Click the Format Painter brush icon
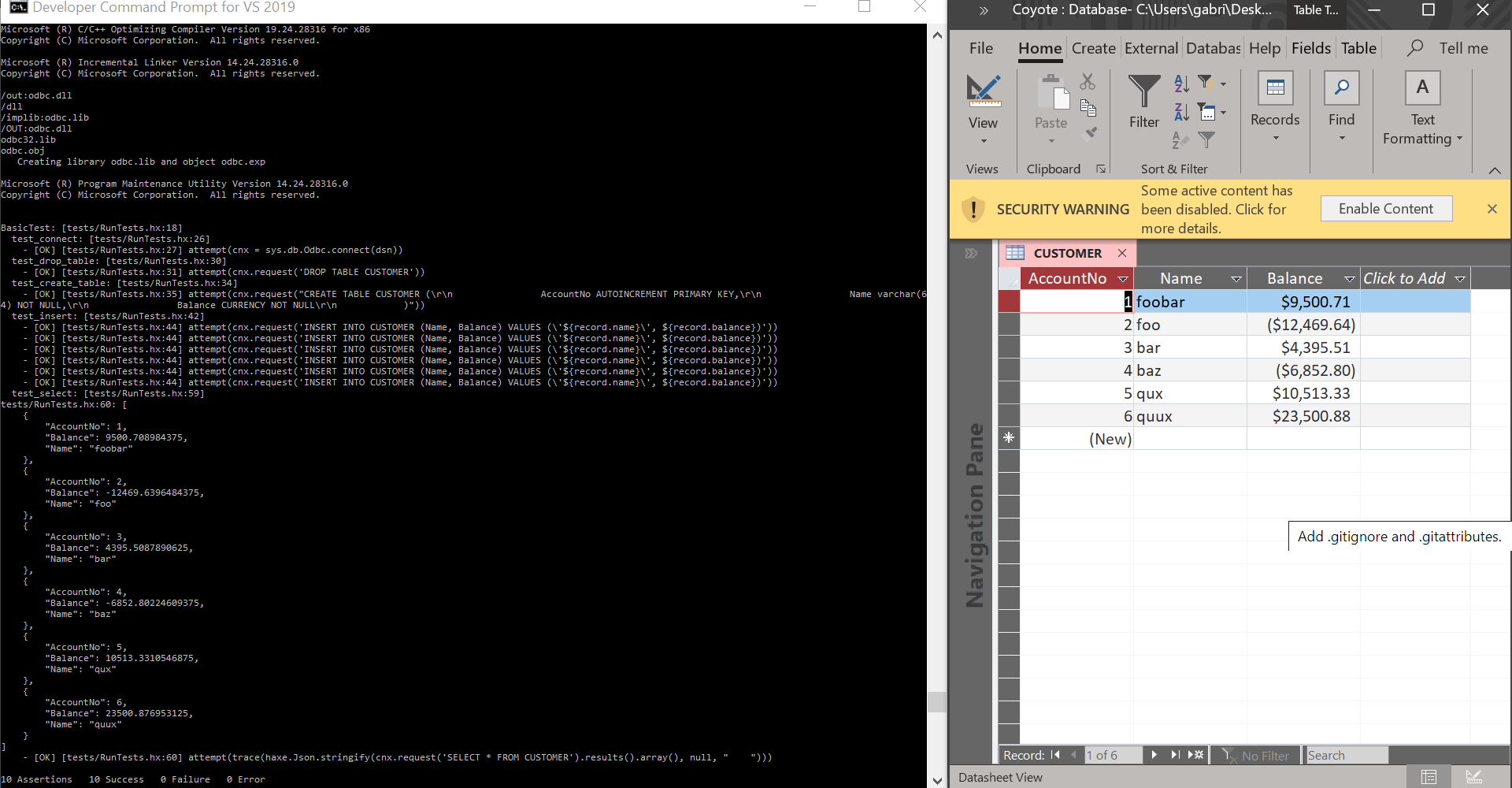Viewport: 1512px width, 788px height. coord(1090,132)
